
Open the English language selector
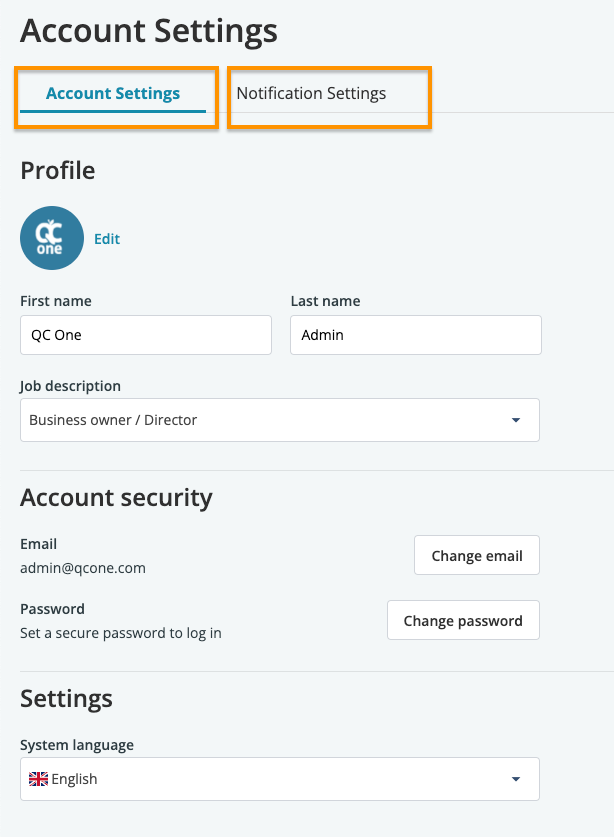click(280, 779)
